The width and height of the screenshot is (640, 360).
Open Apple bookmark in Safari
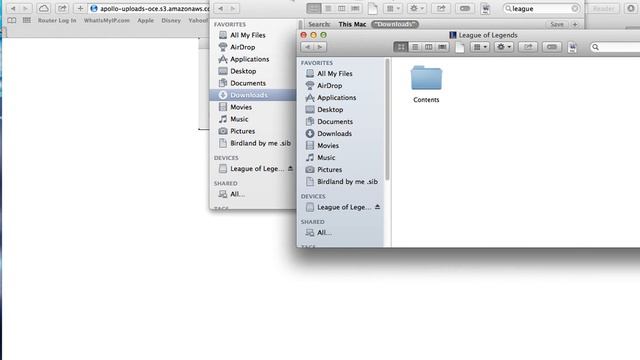tap(145, 20)
